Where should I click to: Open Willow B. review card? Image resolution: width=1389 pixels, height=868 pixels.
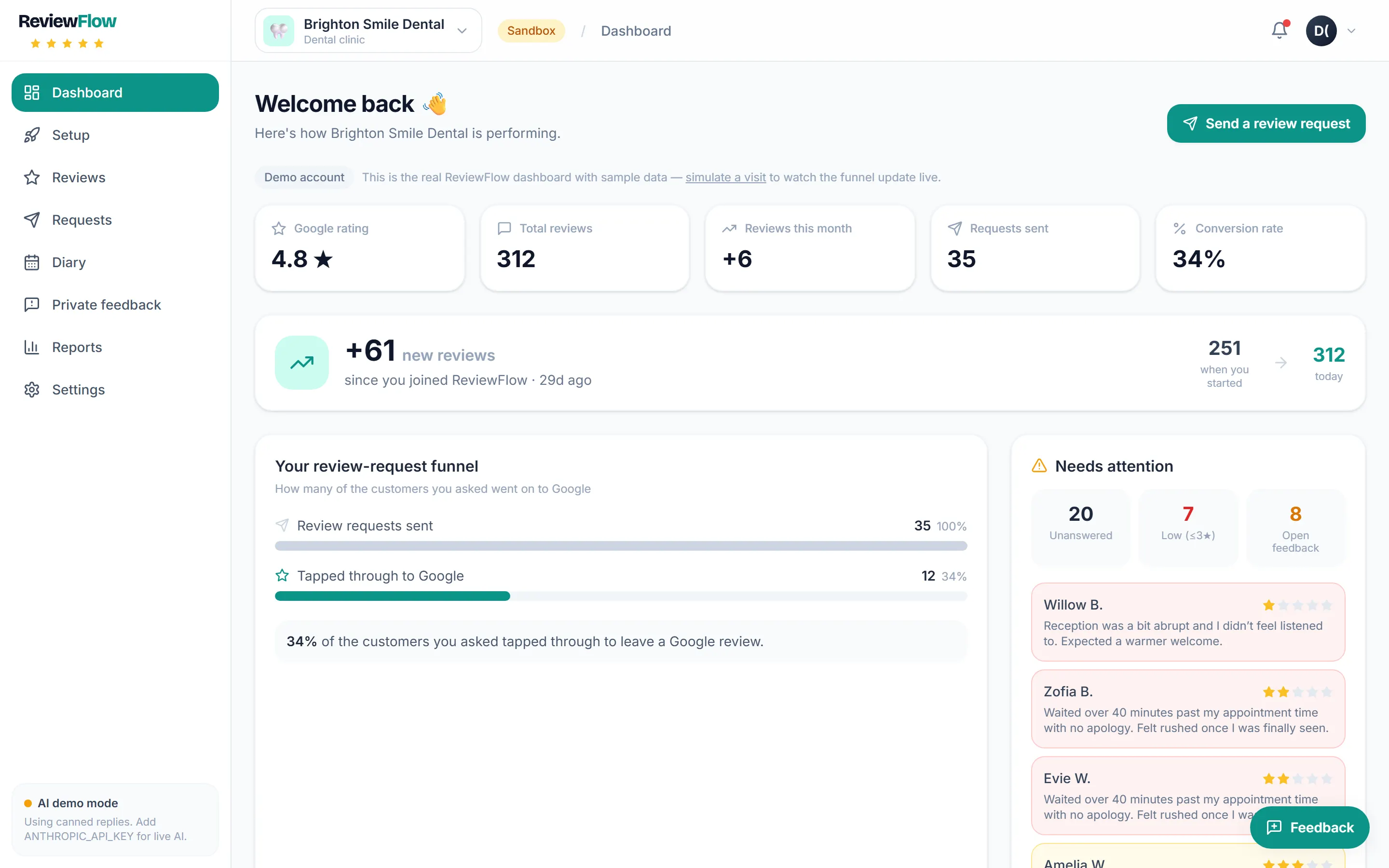click(1188, 622)
